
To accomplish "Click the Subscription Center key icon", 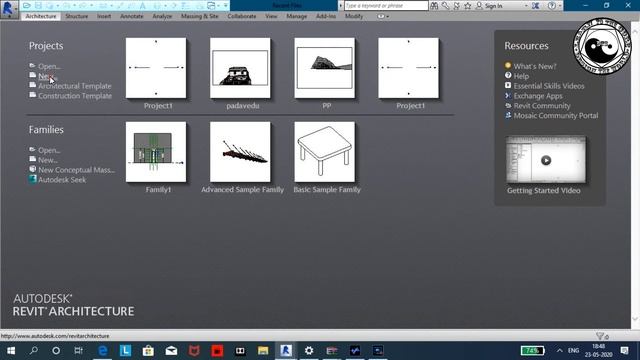I will coord(445,6).
